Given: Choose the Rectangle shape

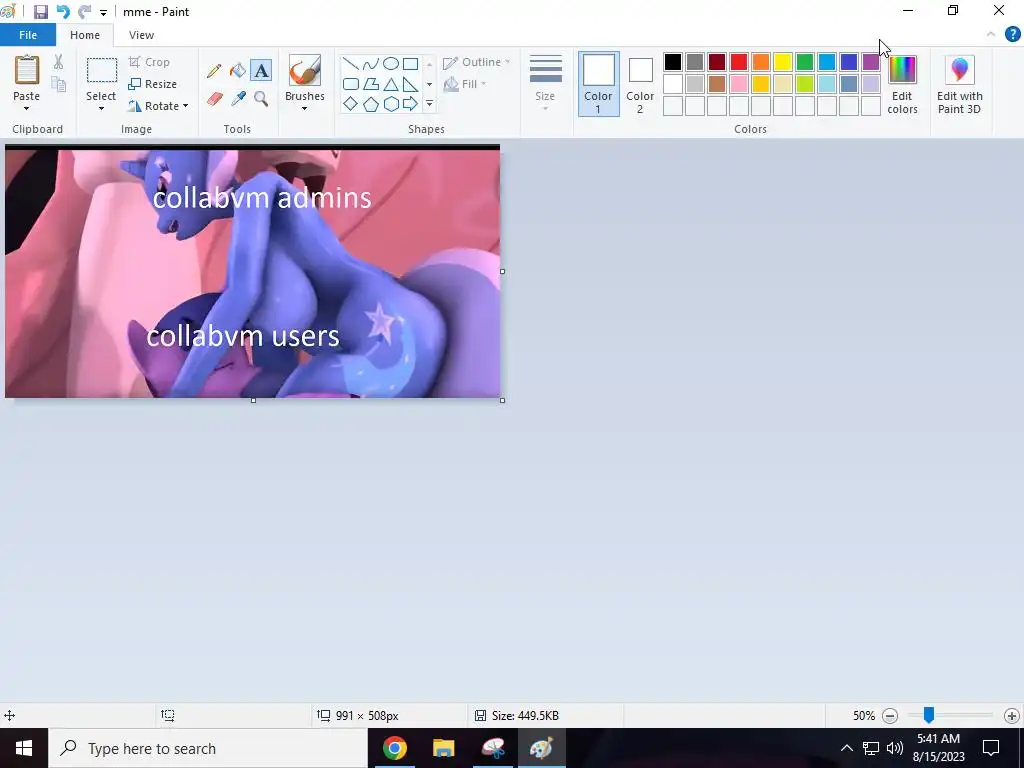Looking at the screenshot, I should click(411, 64).
